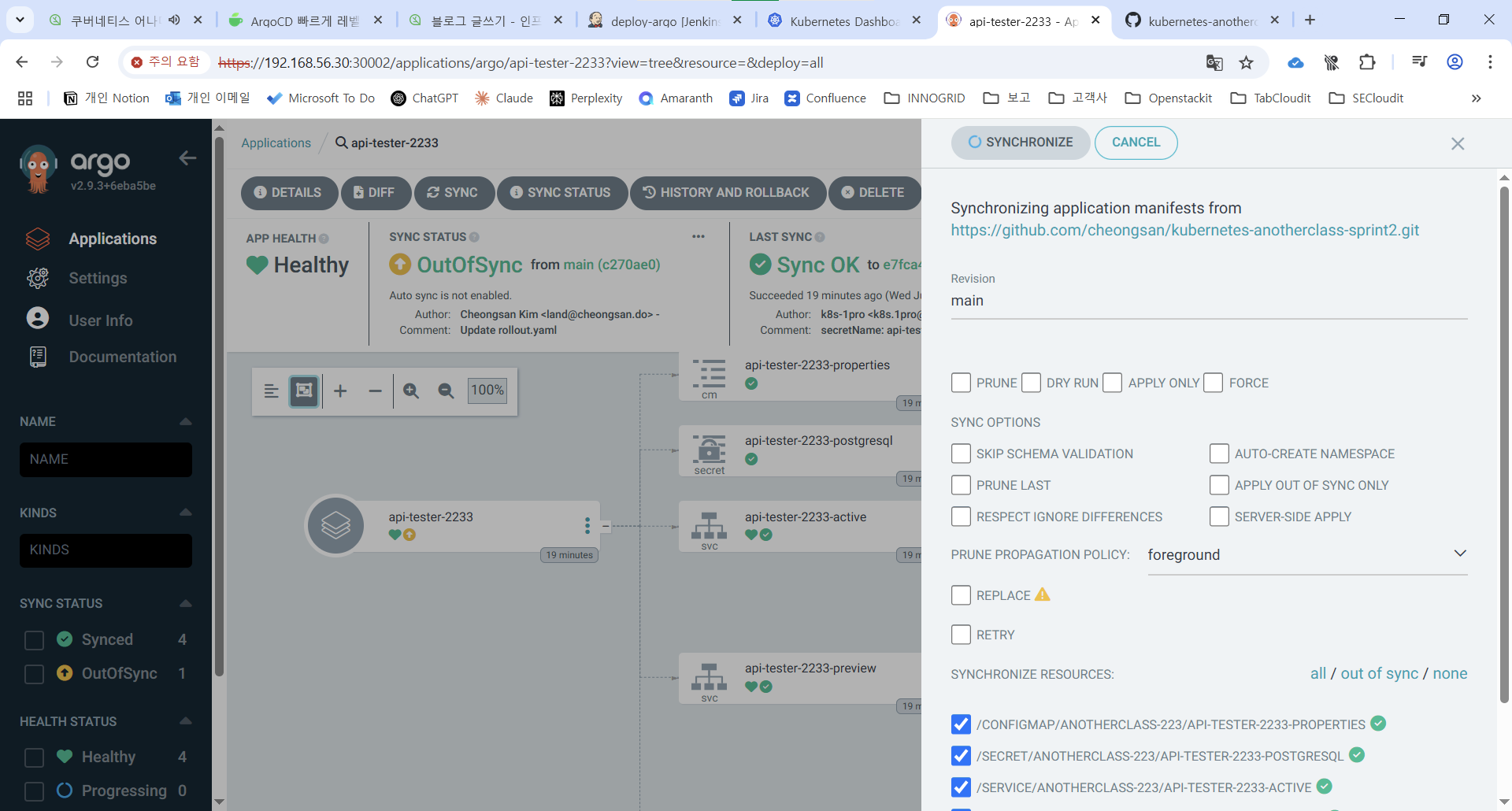This screenshot has height=811, width=1512.
Task: Click the sync panel vertical scrollbar
Action: click(1504, 445)
